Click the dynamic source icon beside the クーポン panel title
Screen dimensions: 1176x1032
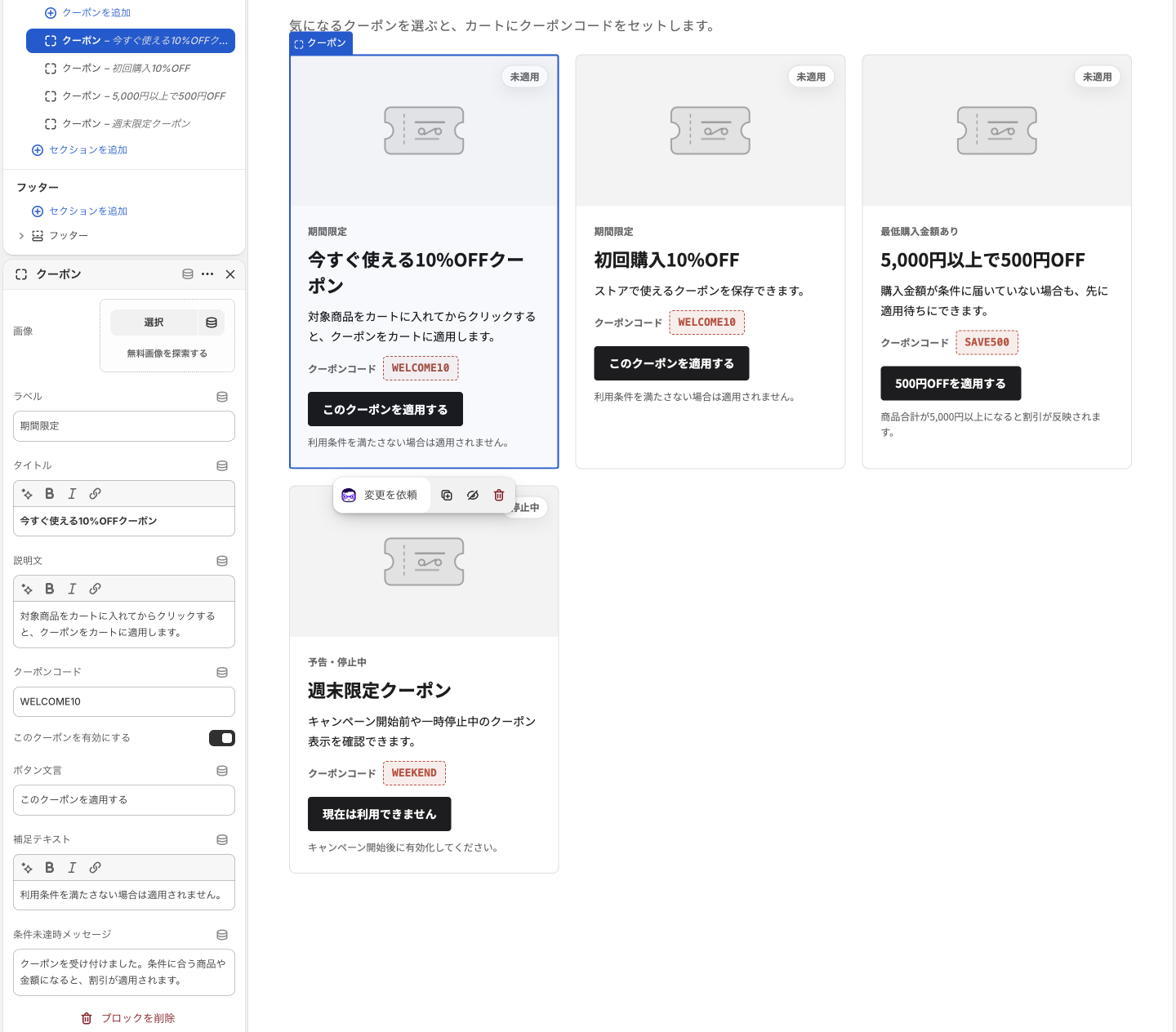click(x=188, y=274)
